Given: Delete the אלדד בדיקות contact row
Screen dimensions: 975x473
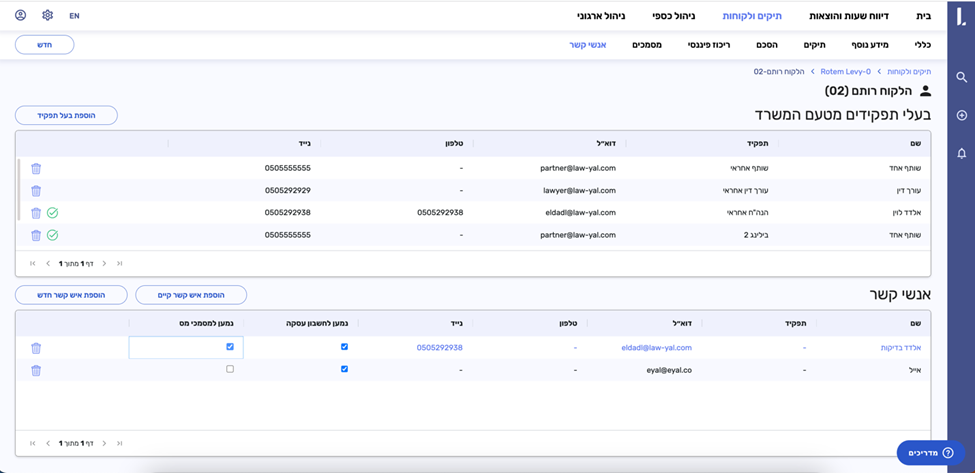Looking at the screenshot, I should point(36,348).
